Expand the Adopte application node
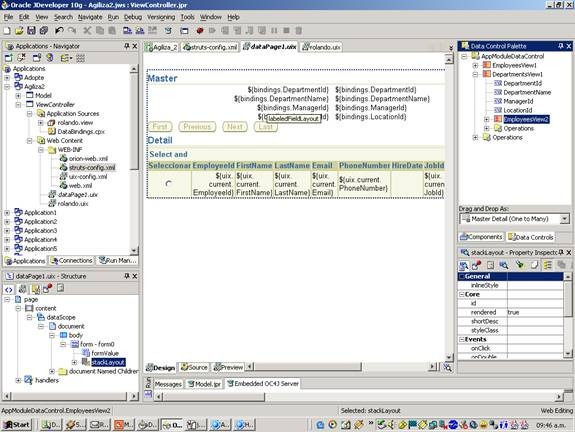The width and height of the screenshot is (575, 432). [7, 78]
